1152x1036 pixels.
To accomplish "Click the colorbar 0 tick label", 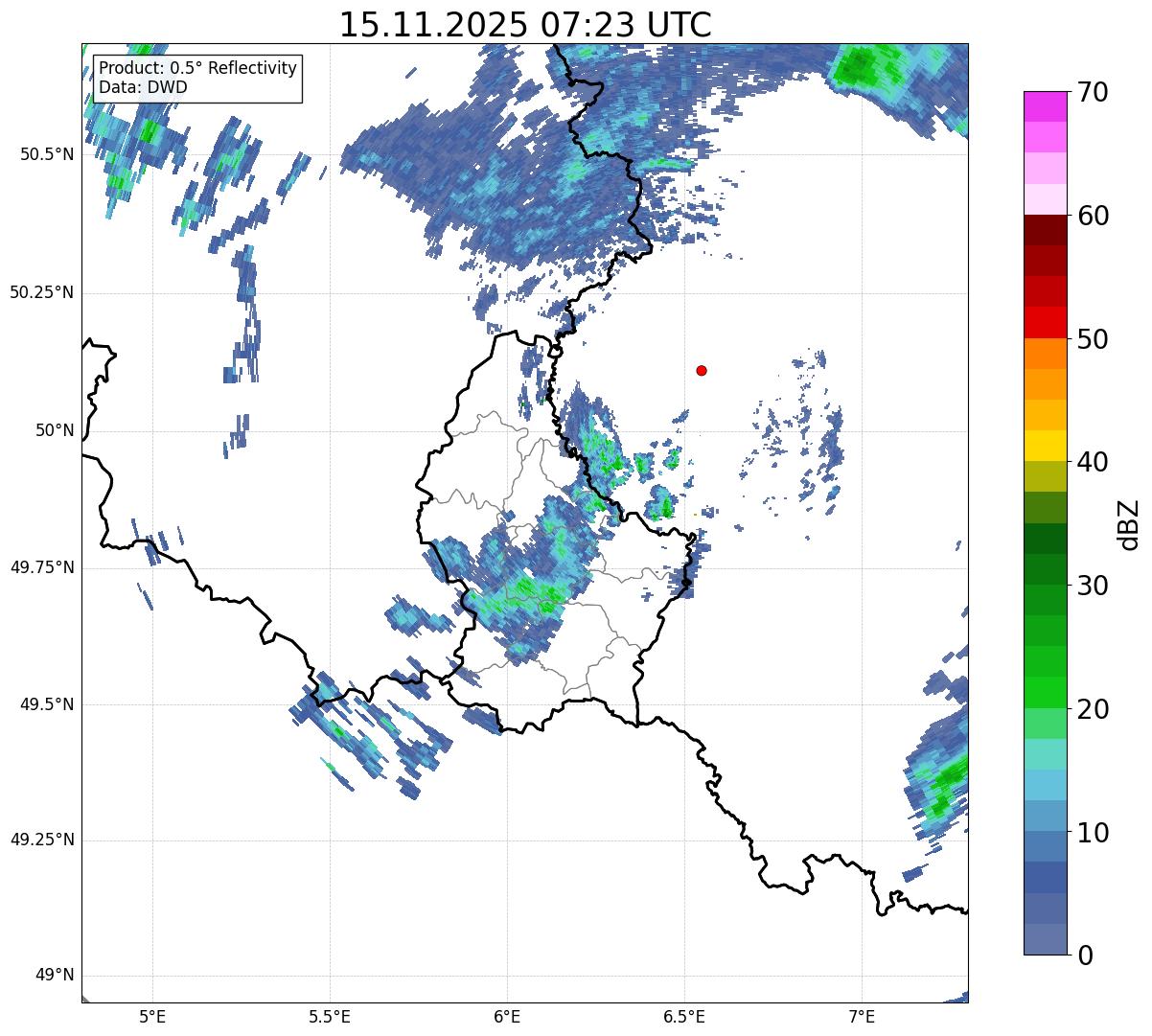I will click(x=1085, y=955).
